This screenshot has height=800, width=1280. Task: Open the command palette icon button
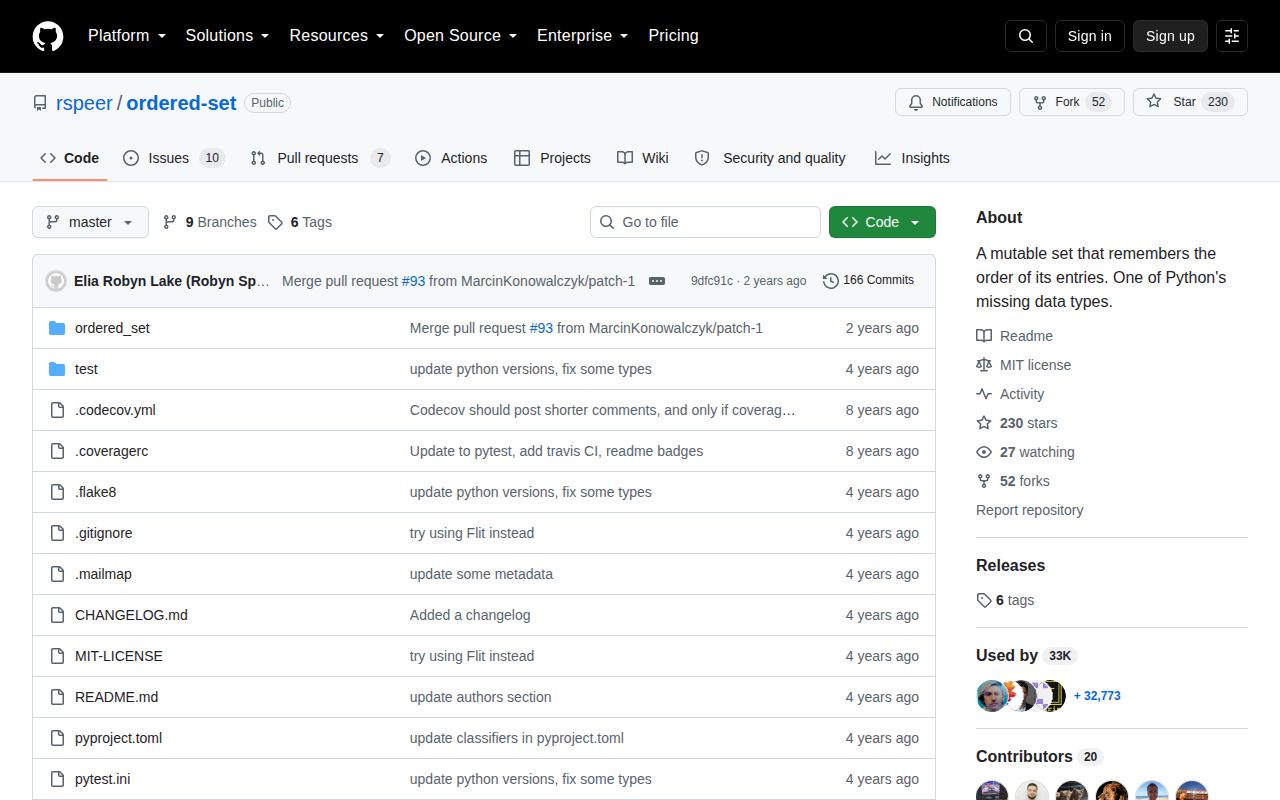(1232, 36)
